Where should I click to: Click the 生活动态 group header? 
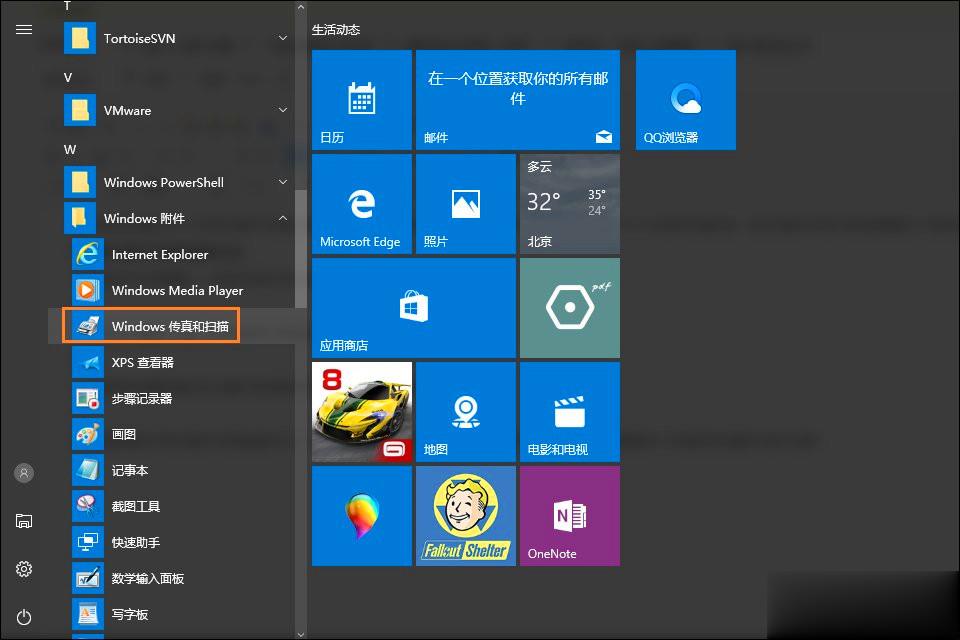tap(336, 29)
